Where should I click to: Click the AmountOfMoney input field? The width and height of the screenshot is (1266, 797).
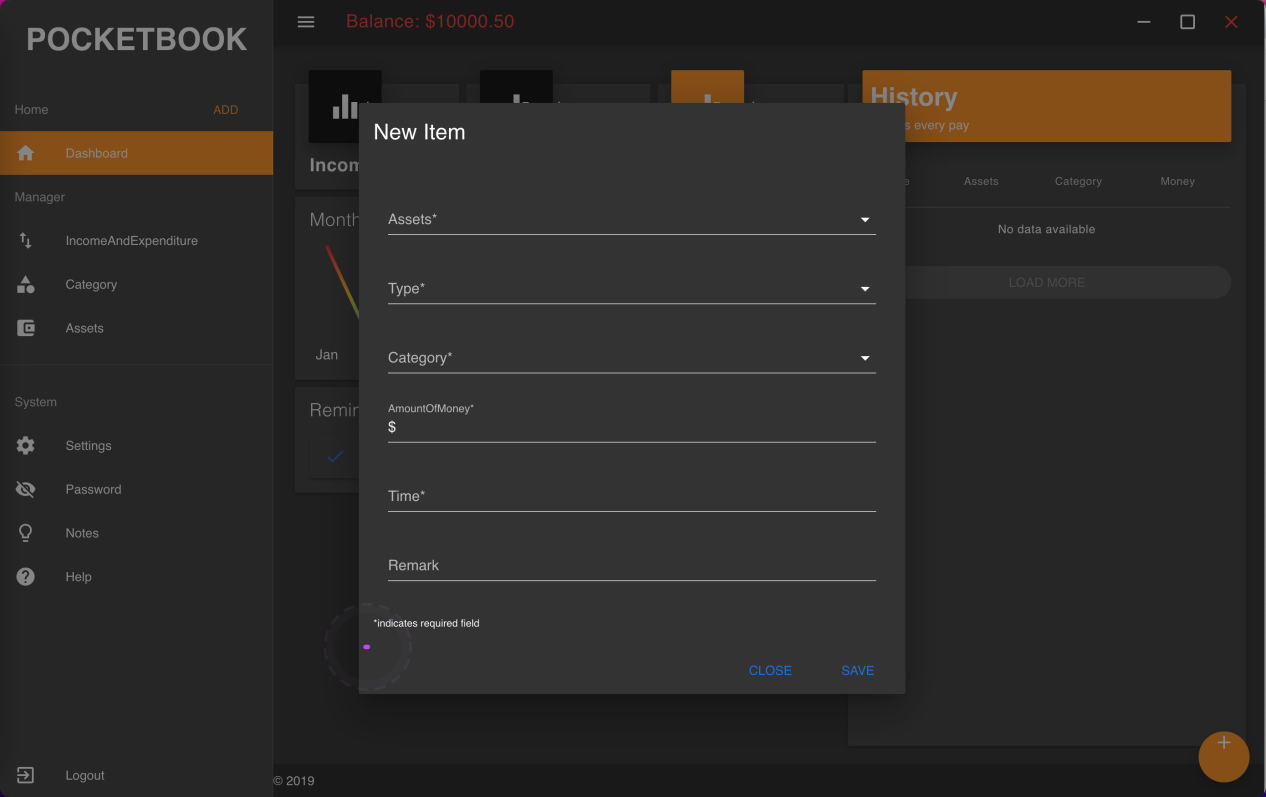635,427
